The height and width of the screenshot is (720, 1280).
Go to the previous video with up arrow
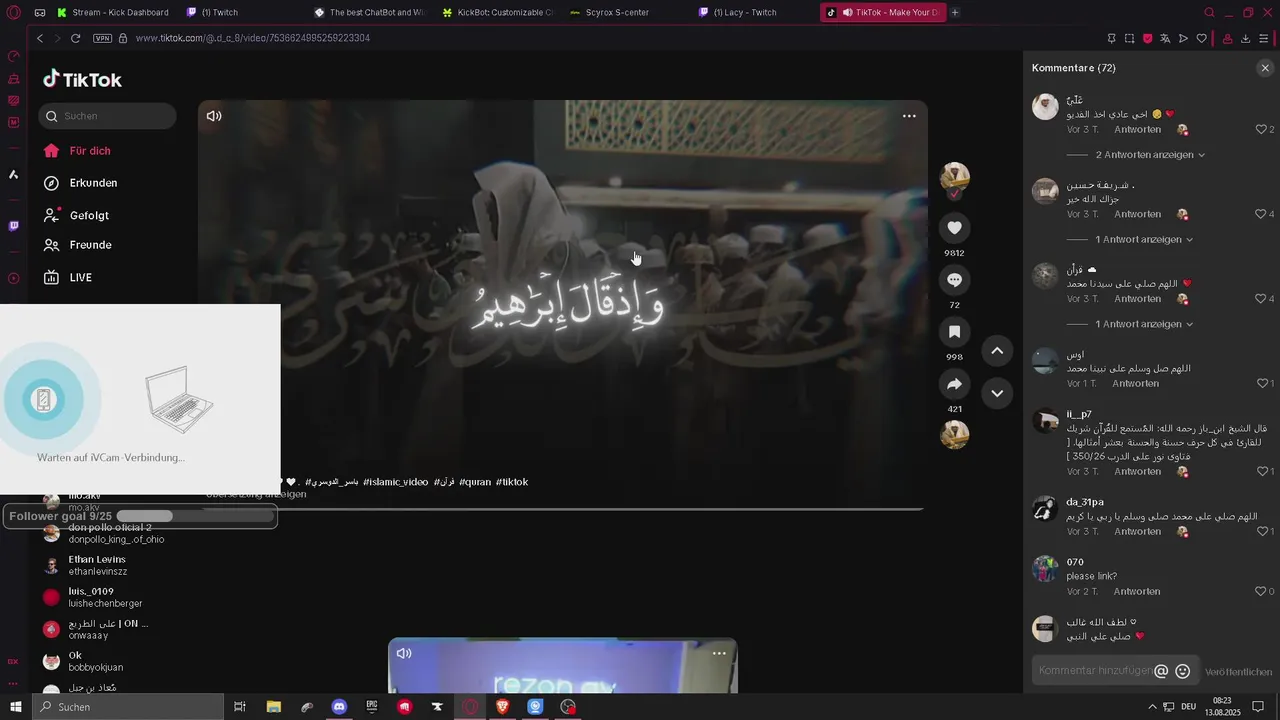997,350
